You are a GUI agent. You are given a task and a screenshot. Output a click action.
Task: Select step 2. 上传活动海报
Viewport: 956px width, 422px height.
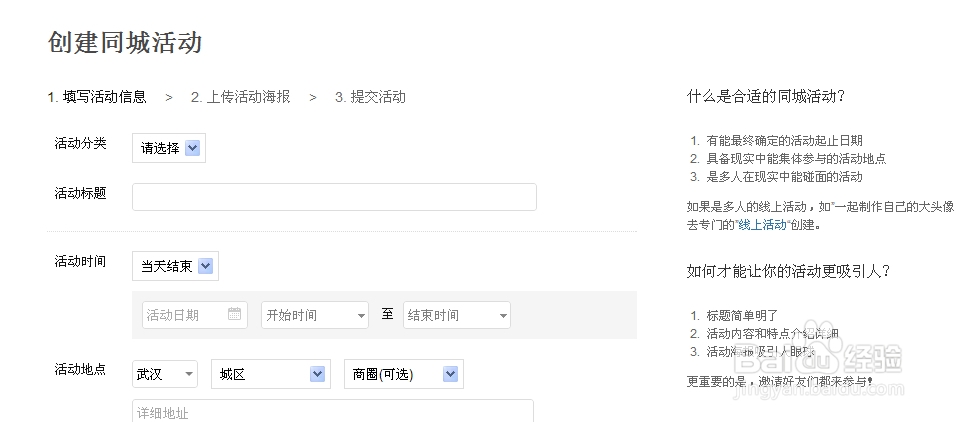pos(240,97)
